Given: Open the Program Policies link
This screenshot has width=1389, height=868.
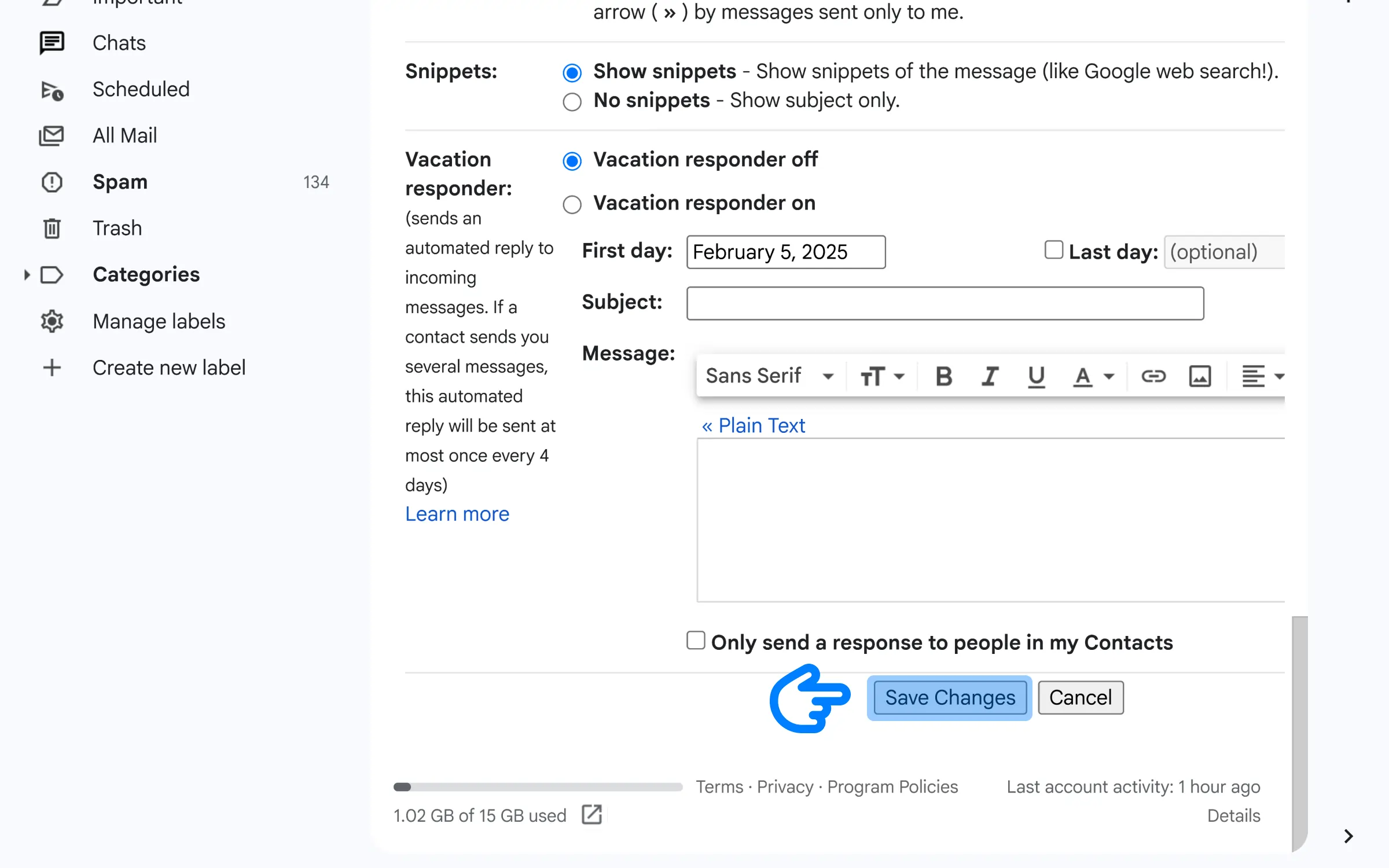Looking at the screenshot, I should click(x=892, y=786).
